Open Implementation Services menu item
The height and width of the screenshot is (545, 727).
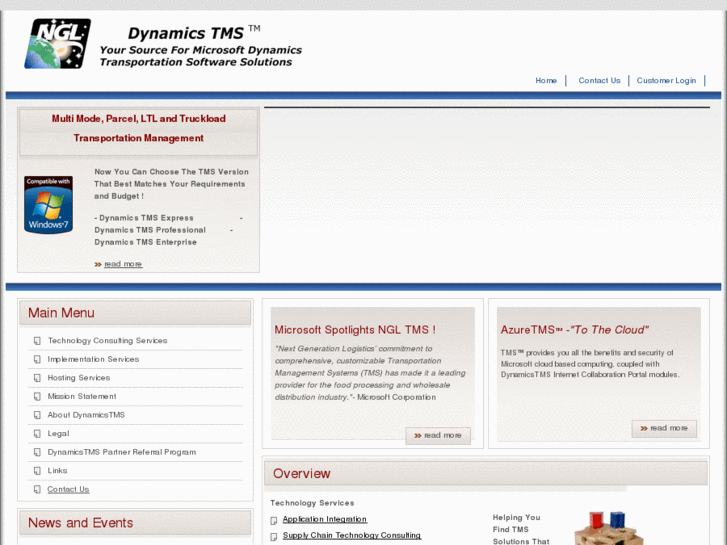point(93,359)
